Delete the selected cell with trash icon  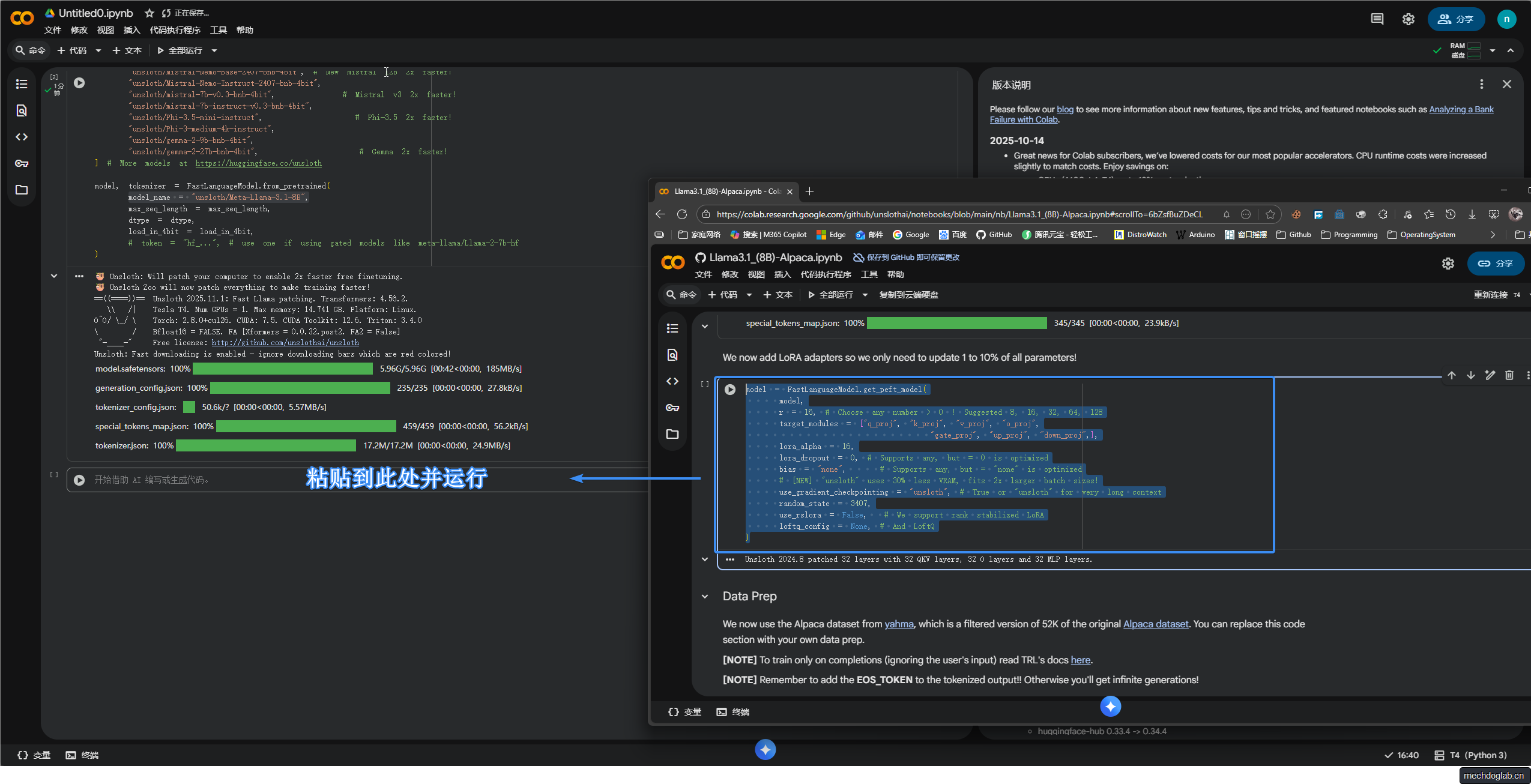coord(1509,375)
